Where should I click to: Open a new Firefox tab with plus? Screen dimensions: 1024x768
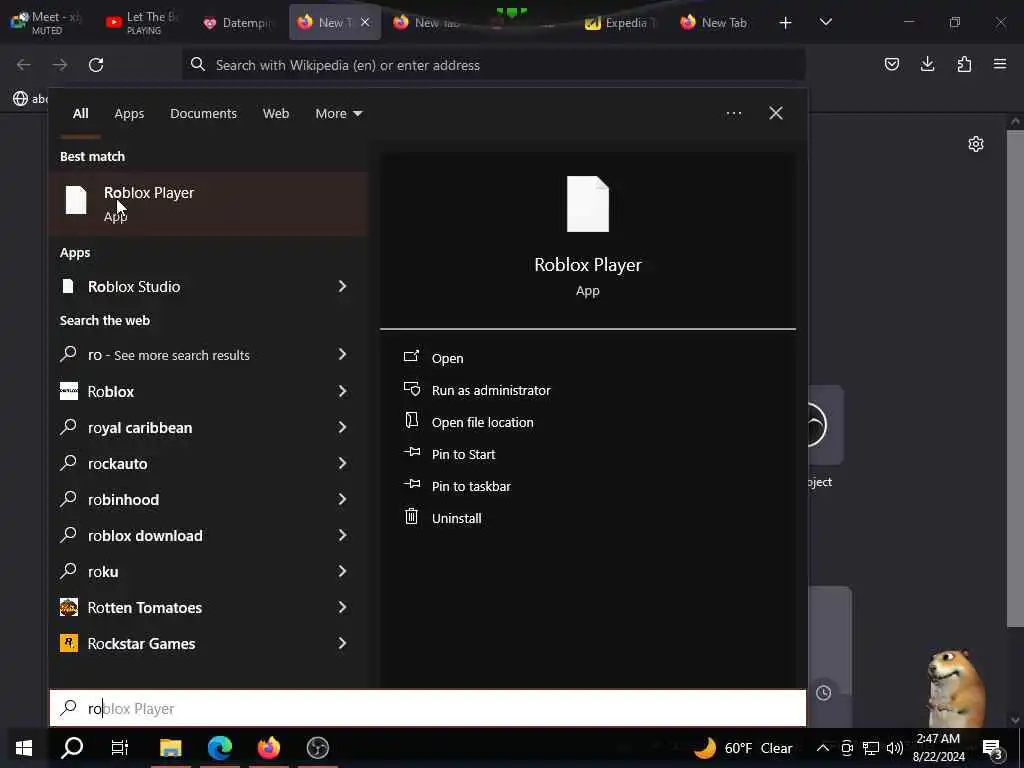786,23
